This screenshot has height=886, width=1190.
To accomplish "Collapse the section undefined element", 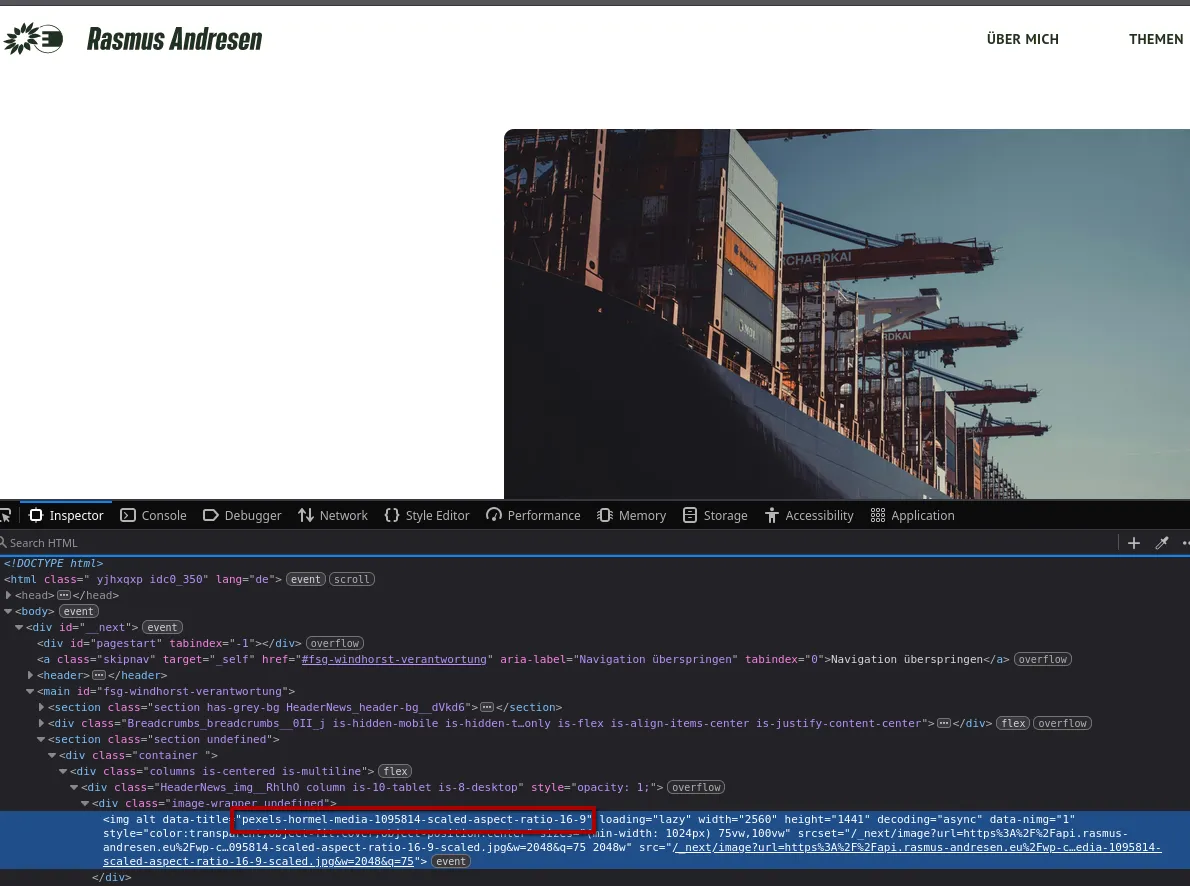I will click(41, 739).
